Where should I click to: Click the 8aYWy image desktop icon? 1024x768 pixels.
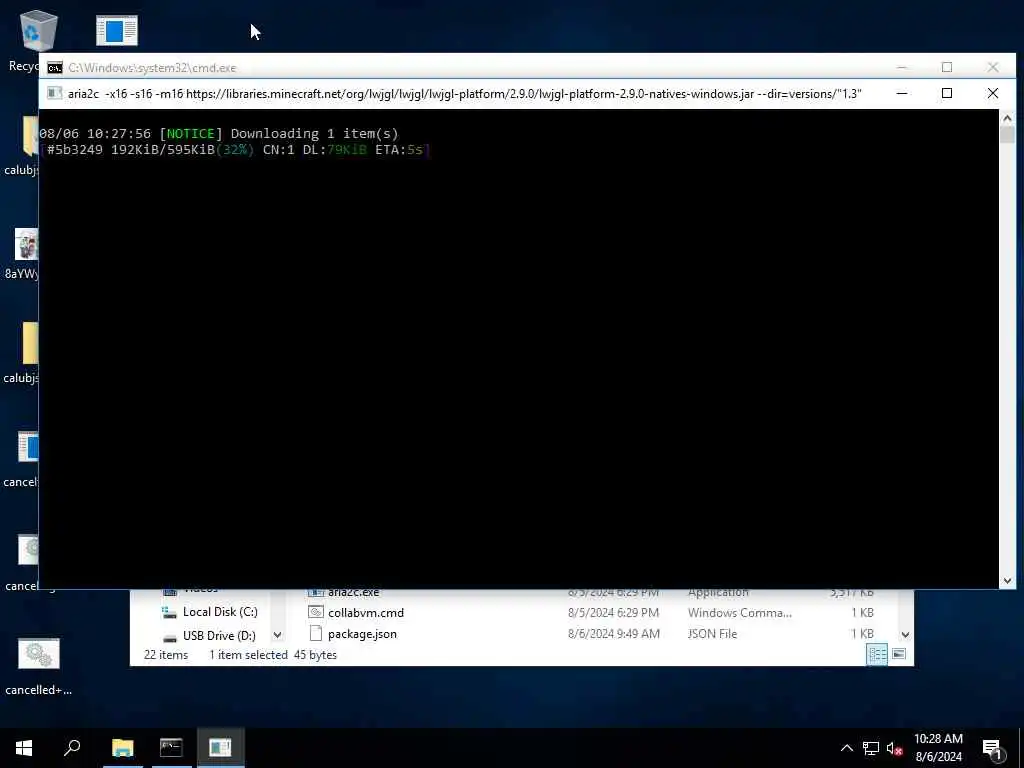coord(26,244)
